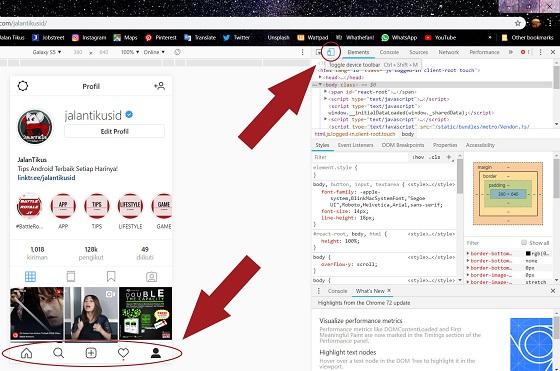Switch to the Performance tab

pyautogui.click(x=484, y=52)
